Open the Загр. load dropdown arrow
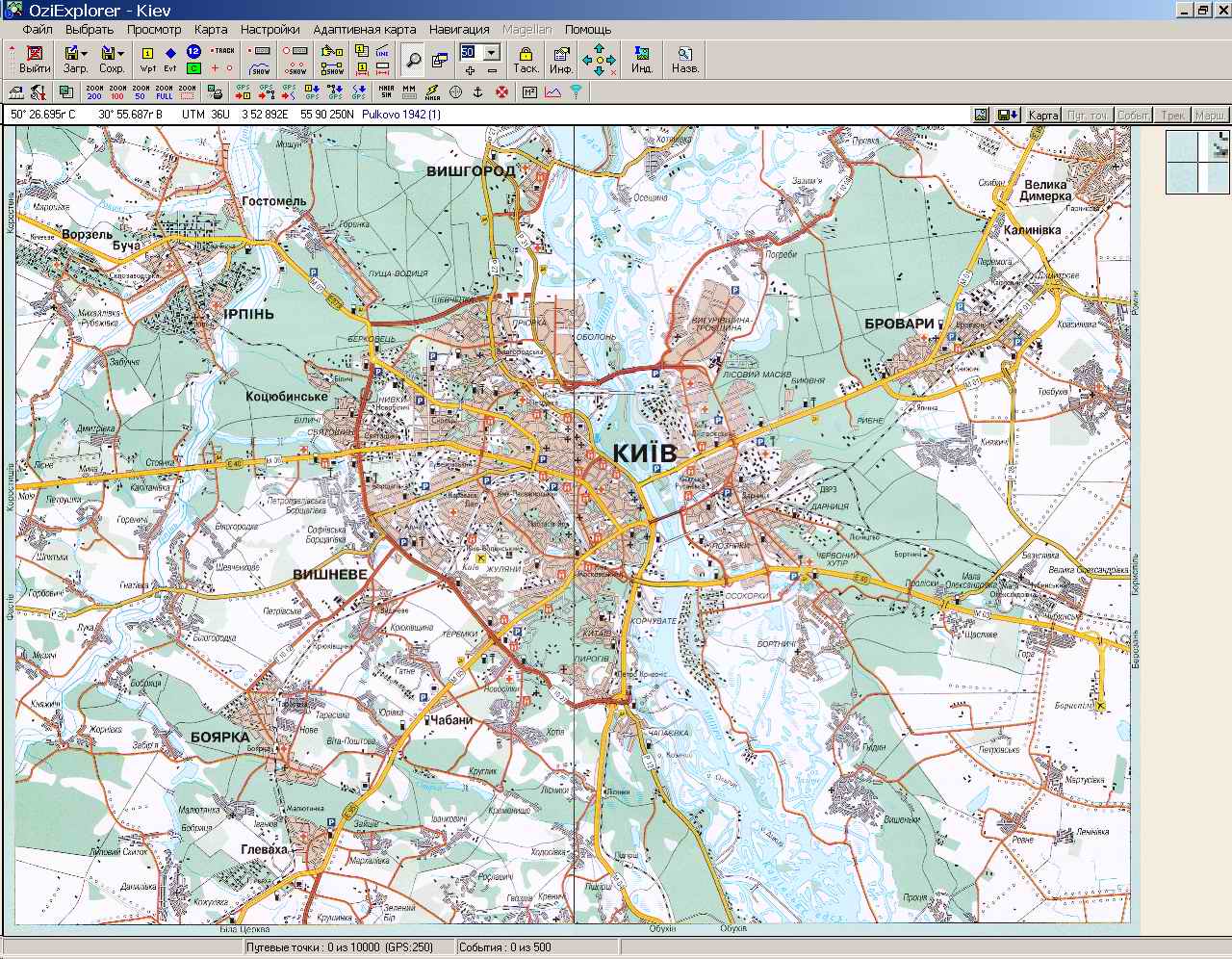Image resolution: width=1232 pixels, height=959 pixels. tap(84, 54)
